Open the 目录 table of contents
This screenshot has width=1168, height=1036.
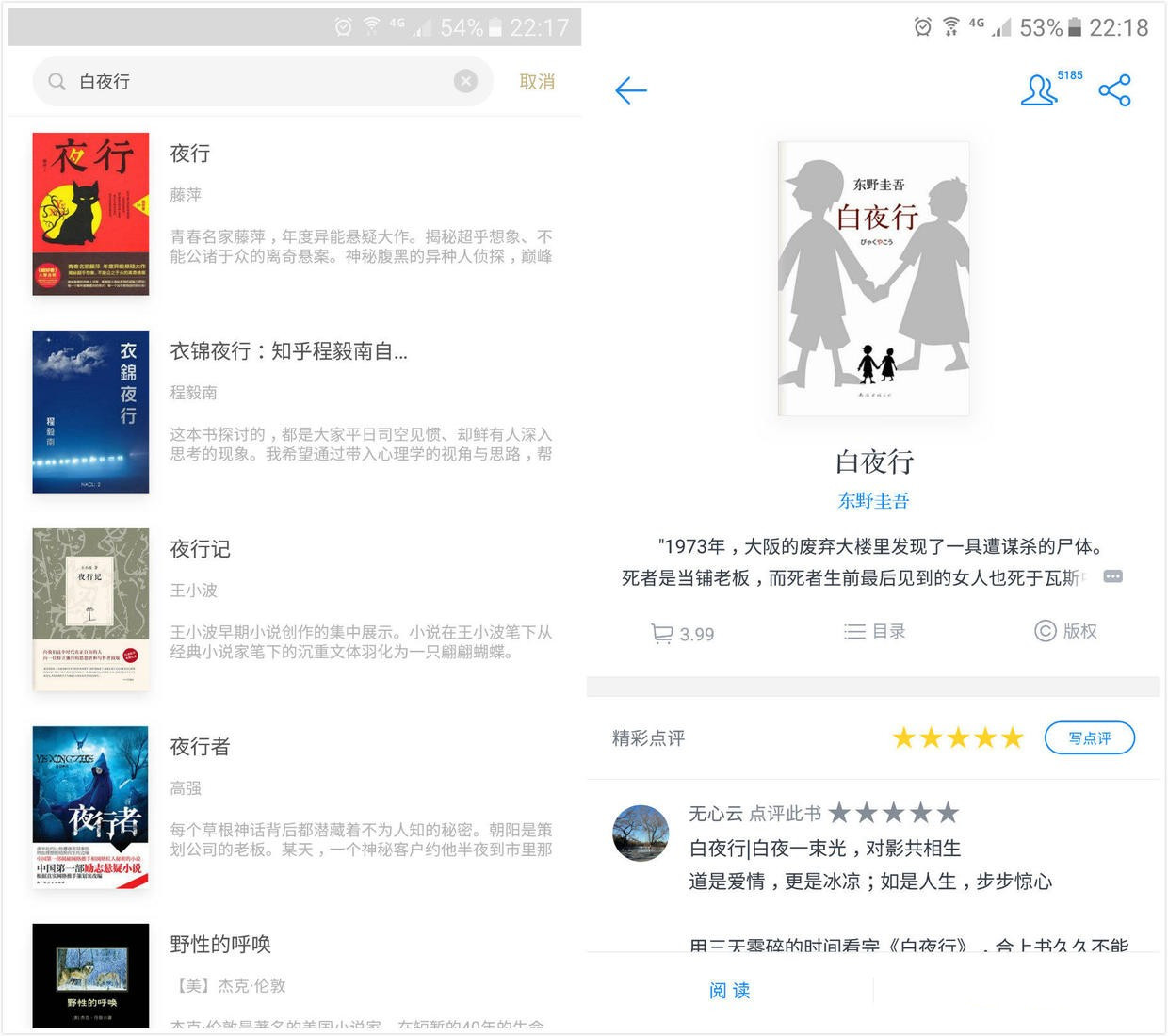pos(874,631)
